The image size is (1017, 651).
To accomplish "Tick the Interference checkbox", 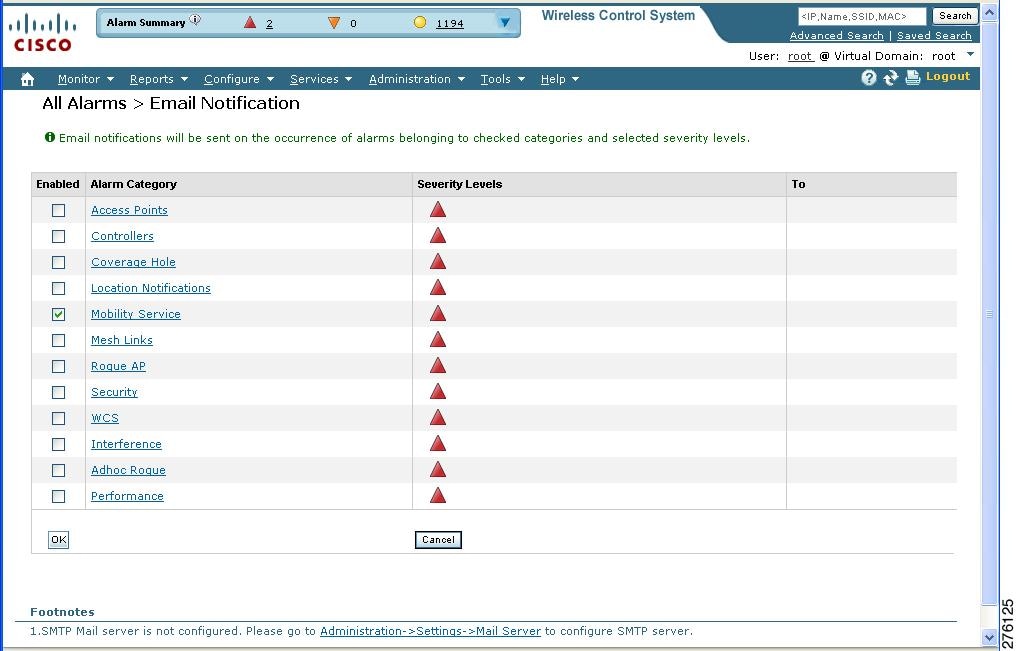I will click(x=58, y=444).
